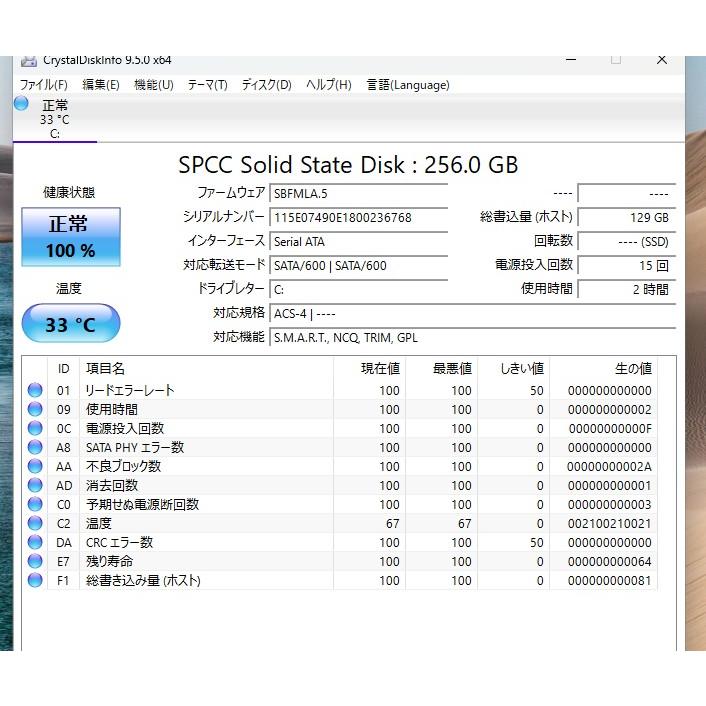Select the 電源投入回数 attribute name in the table

click(x=125, y=428)
